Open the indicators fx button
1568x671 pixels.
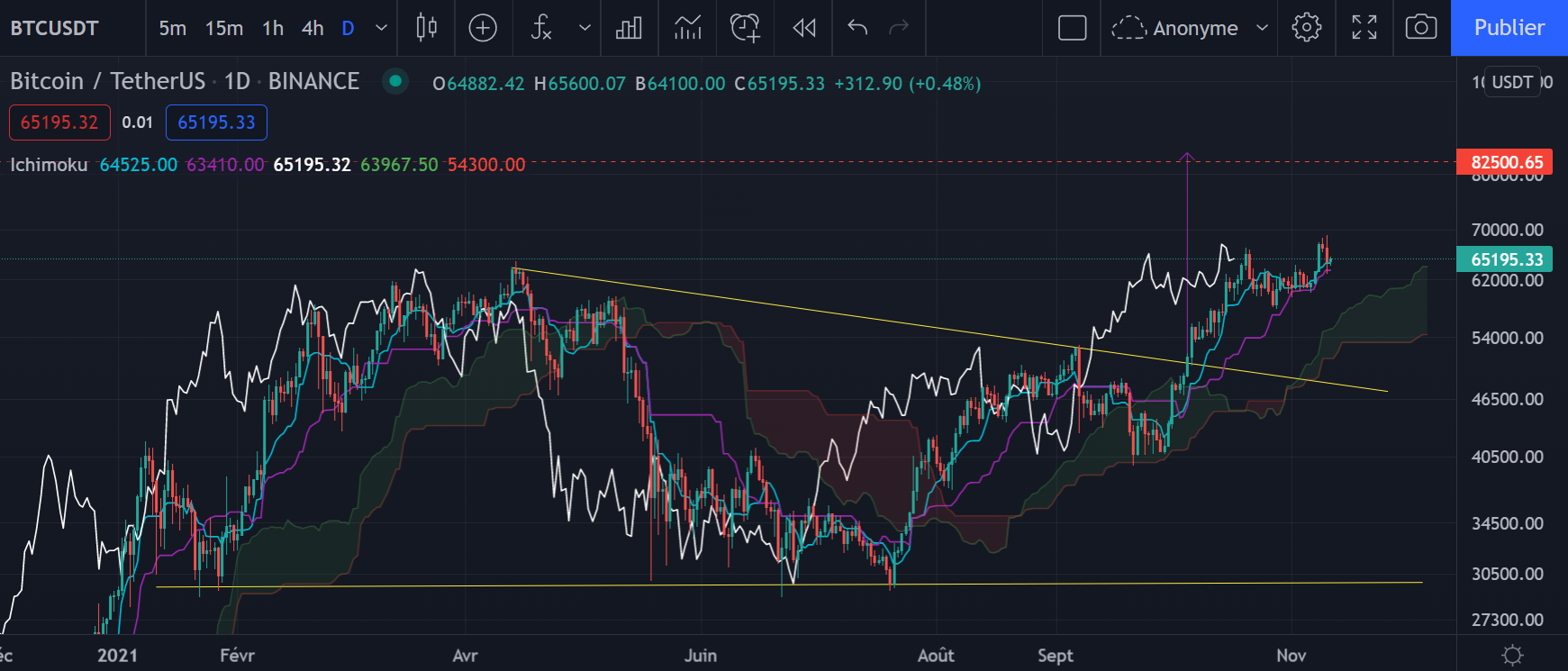[541, 28]
